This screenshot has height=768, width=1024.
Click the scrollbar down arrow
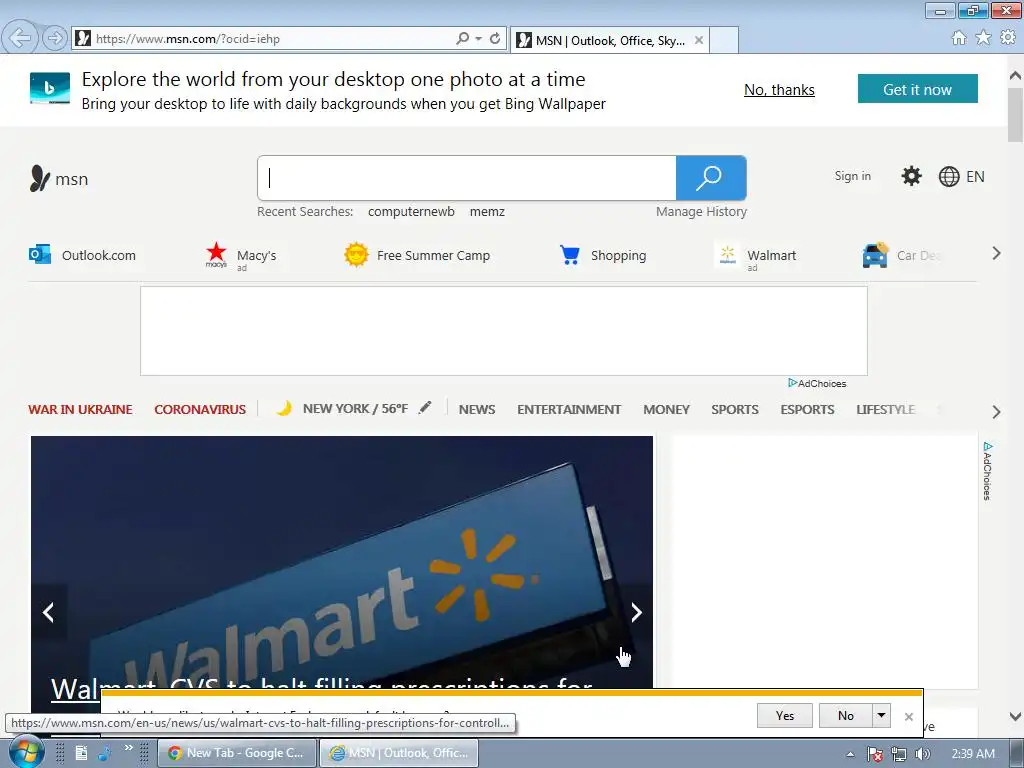click(x=1016, y=716)
